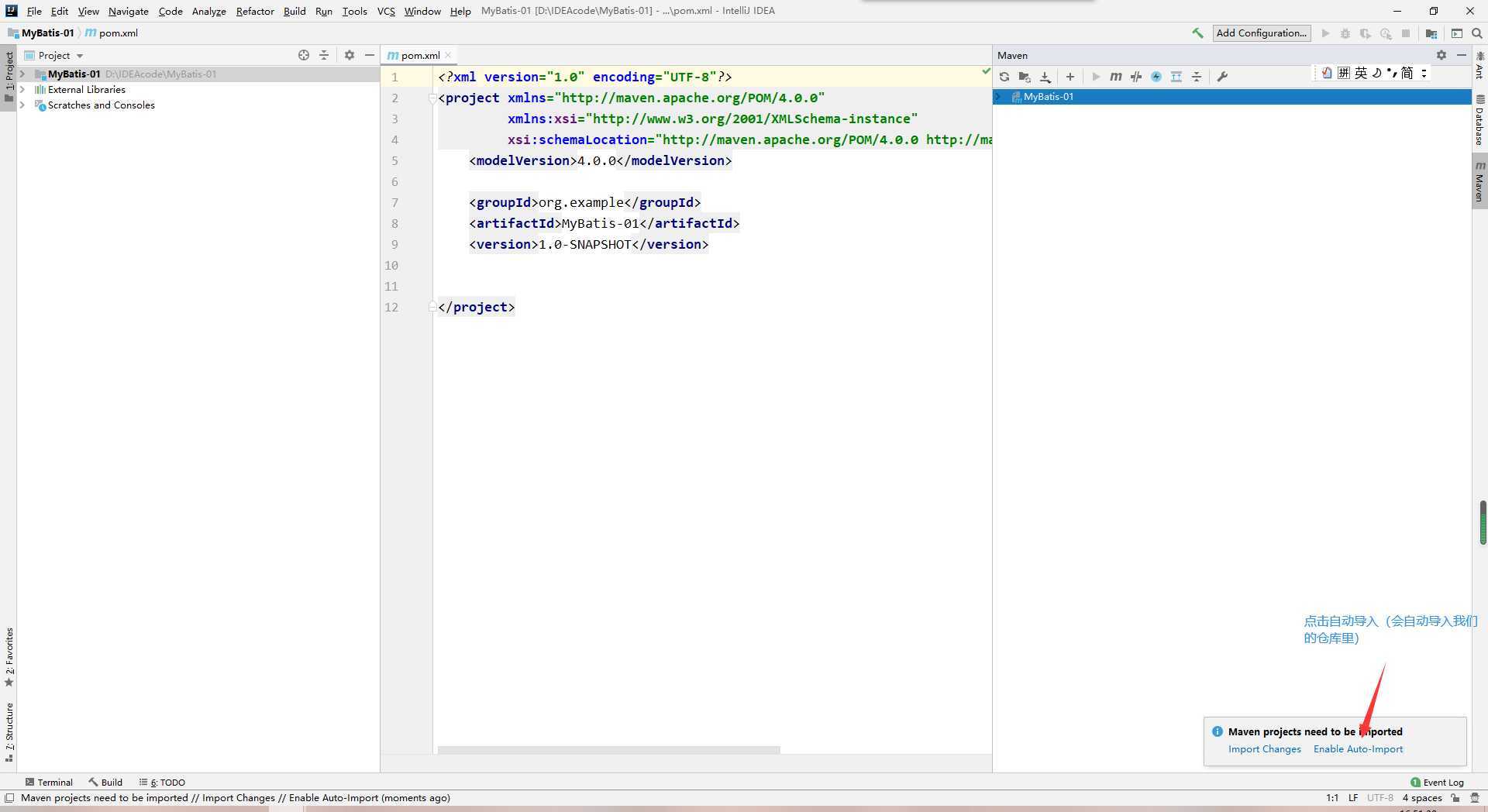Open Event Log tool window

point(1438,783)
